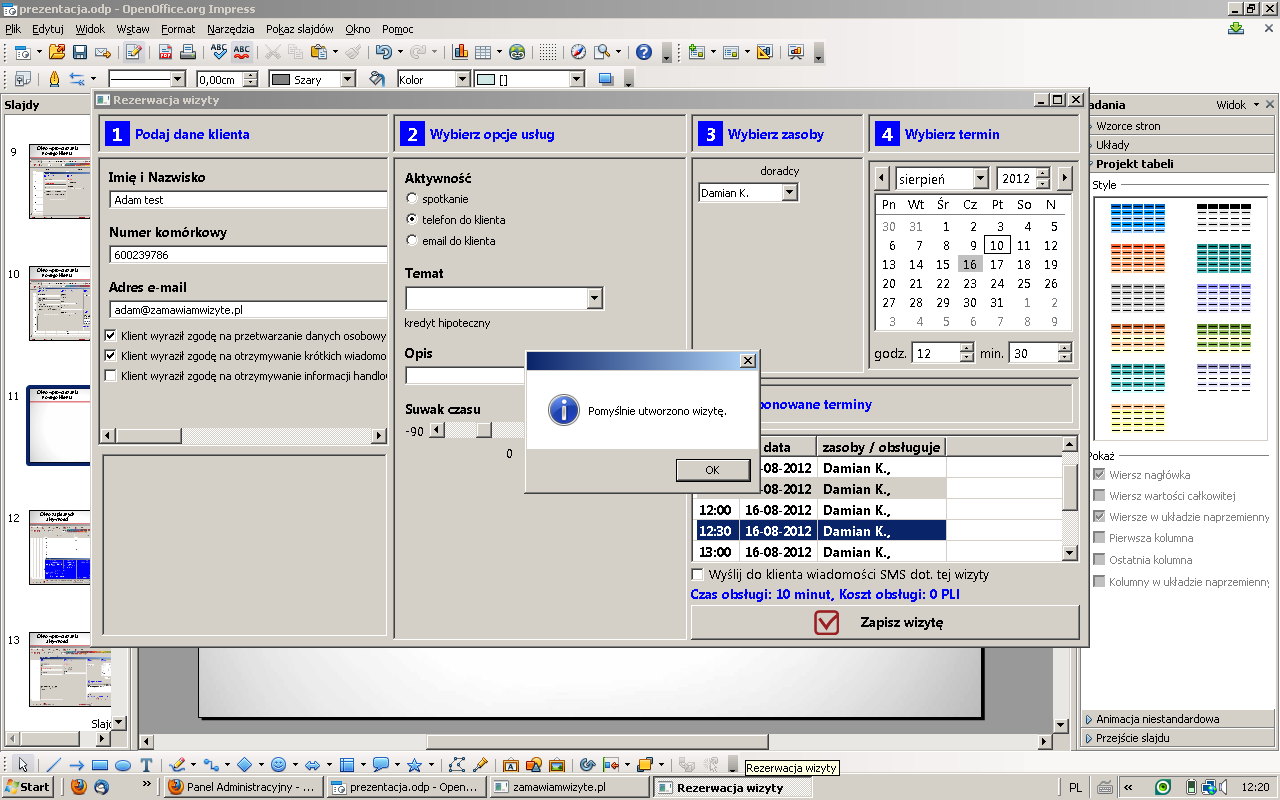Click the Spelling check ABC icon

219,52
